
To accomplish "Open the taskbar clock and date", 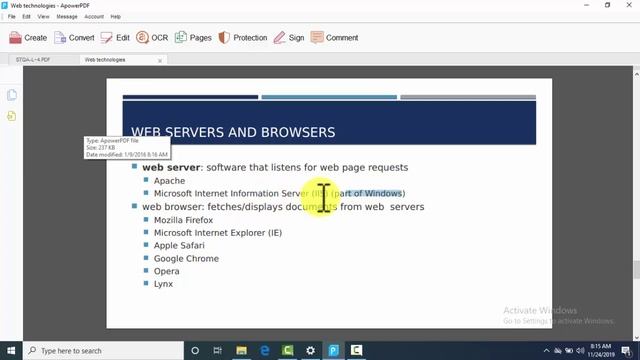I will tap(601, 351).
